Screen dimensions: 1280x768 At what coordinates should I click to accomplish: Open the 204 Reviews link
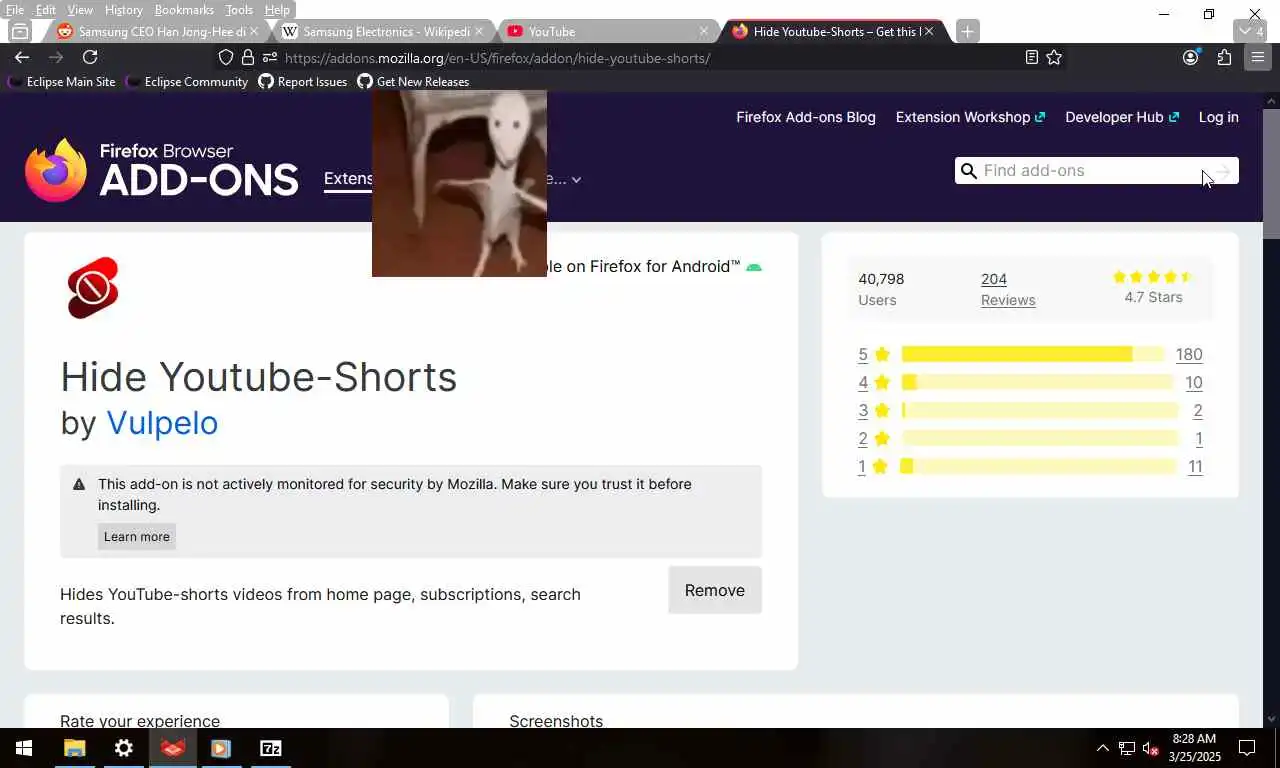coord(1008,289)
